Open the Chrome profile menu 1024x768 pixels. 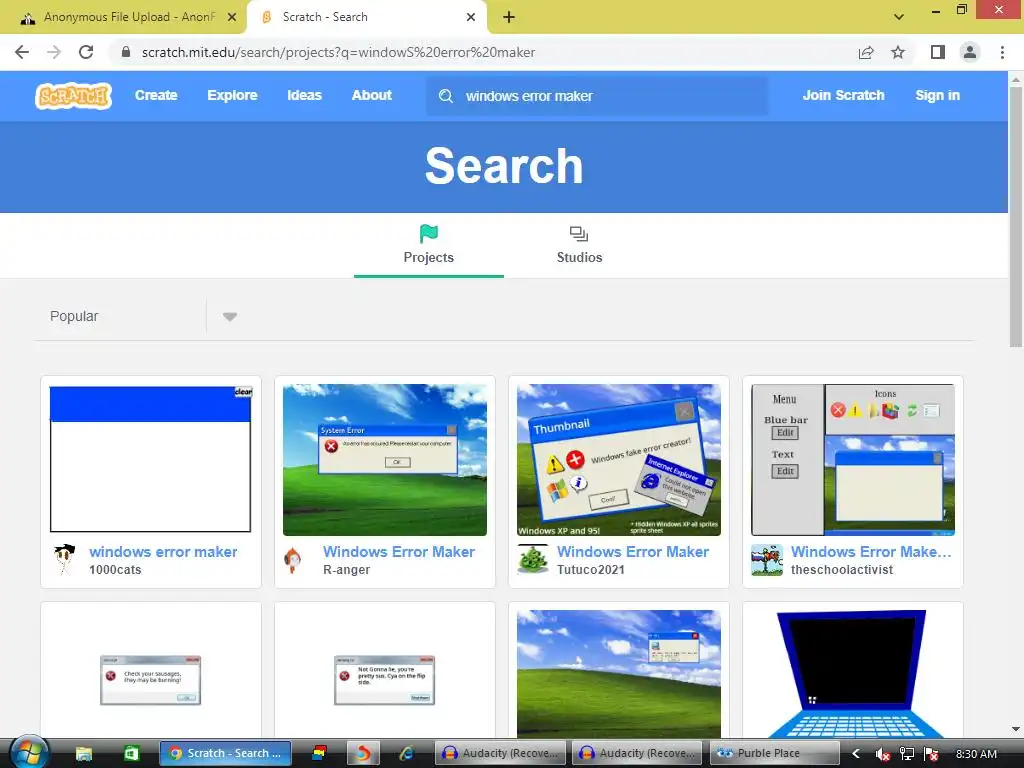(x=970, y=52)
